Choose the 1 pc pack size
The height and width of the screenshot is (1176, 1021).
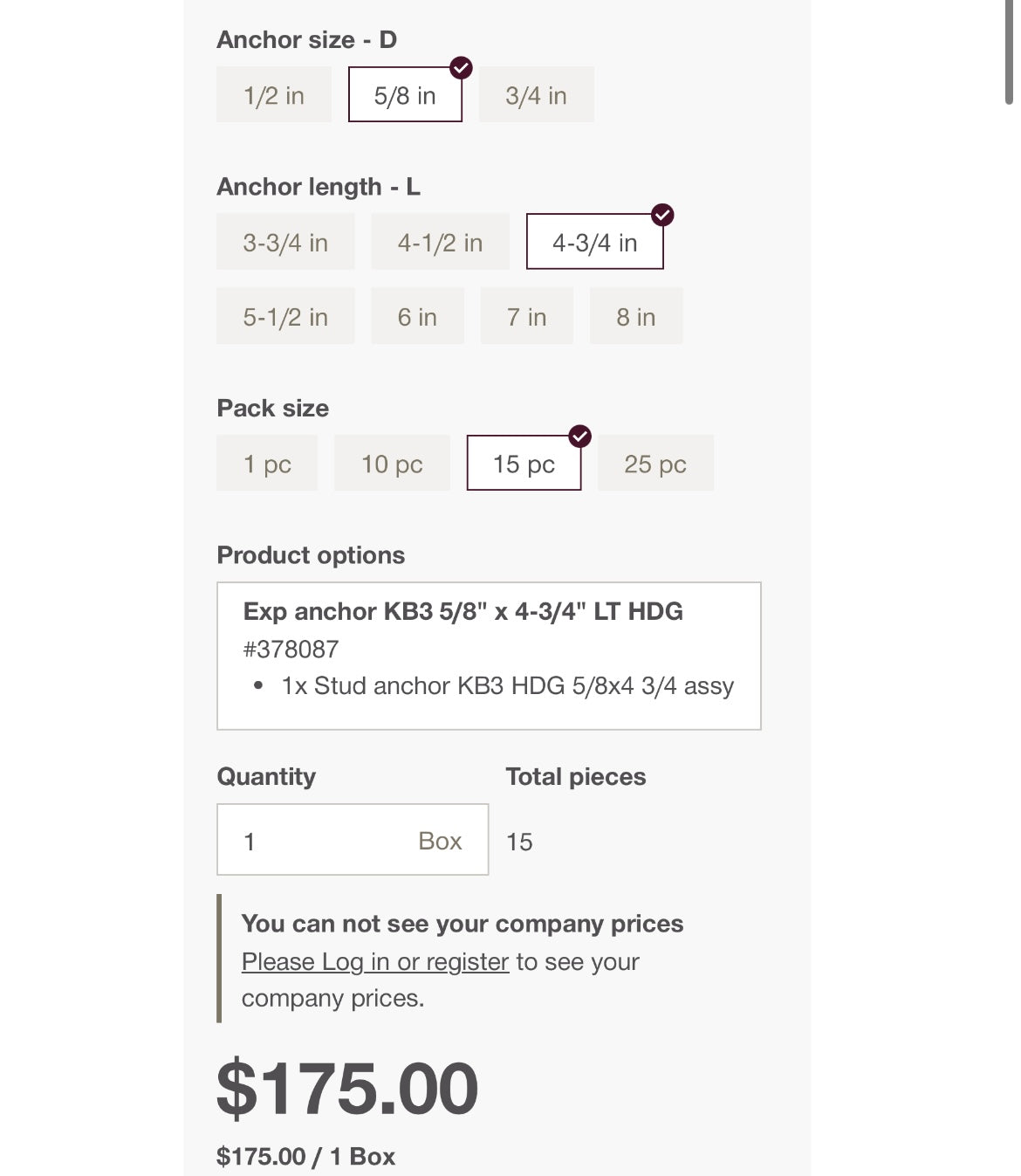[x=267, y=464]
